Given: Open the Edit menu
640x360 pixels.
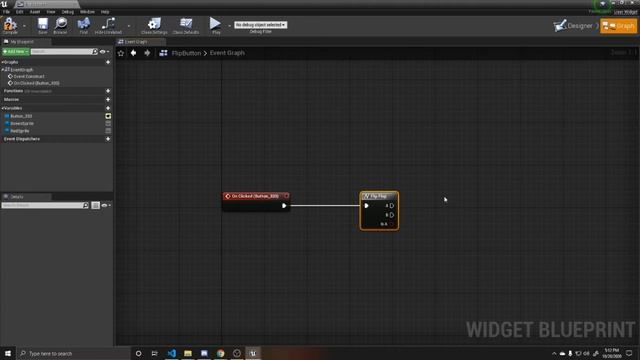Looking at the screenshot, I should pyautogui.click(x=20, y=12).
